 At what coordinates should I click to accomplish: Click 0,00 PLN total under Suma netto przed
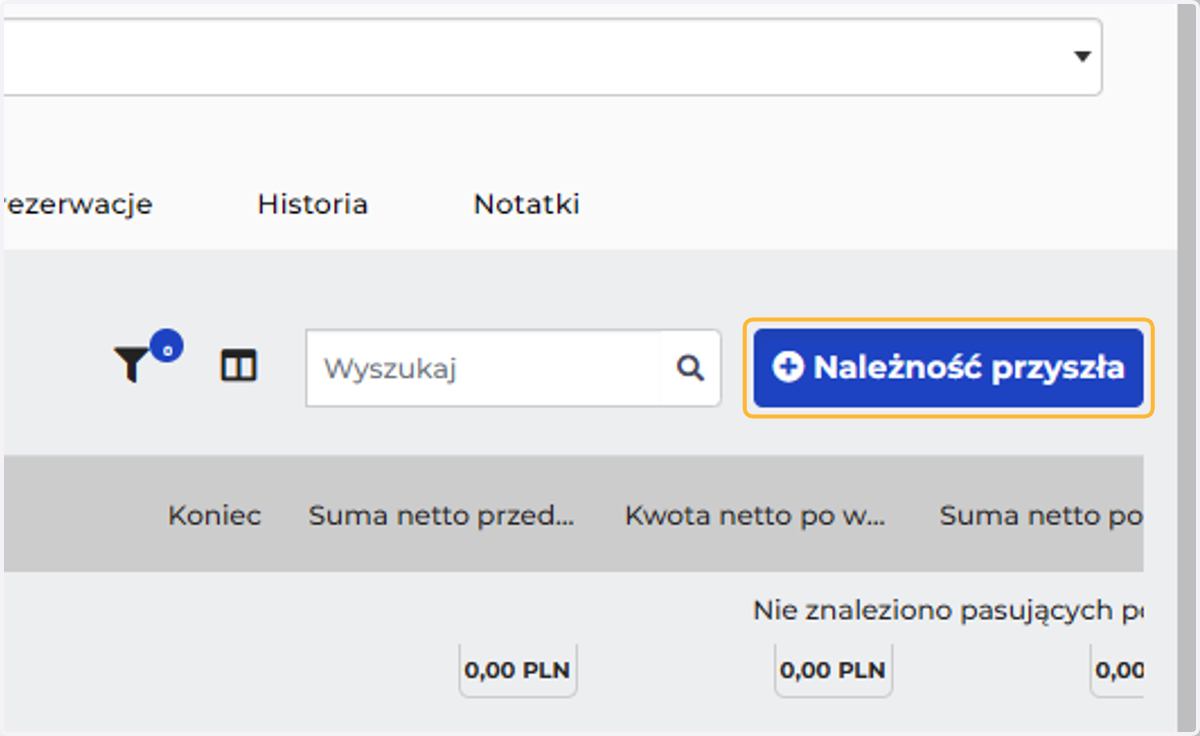point(518,670)
